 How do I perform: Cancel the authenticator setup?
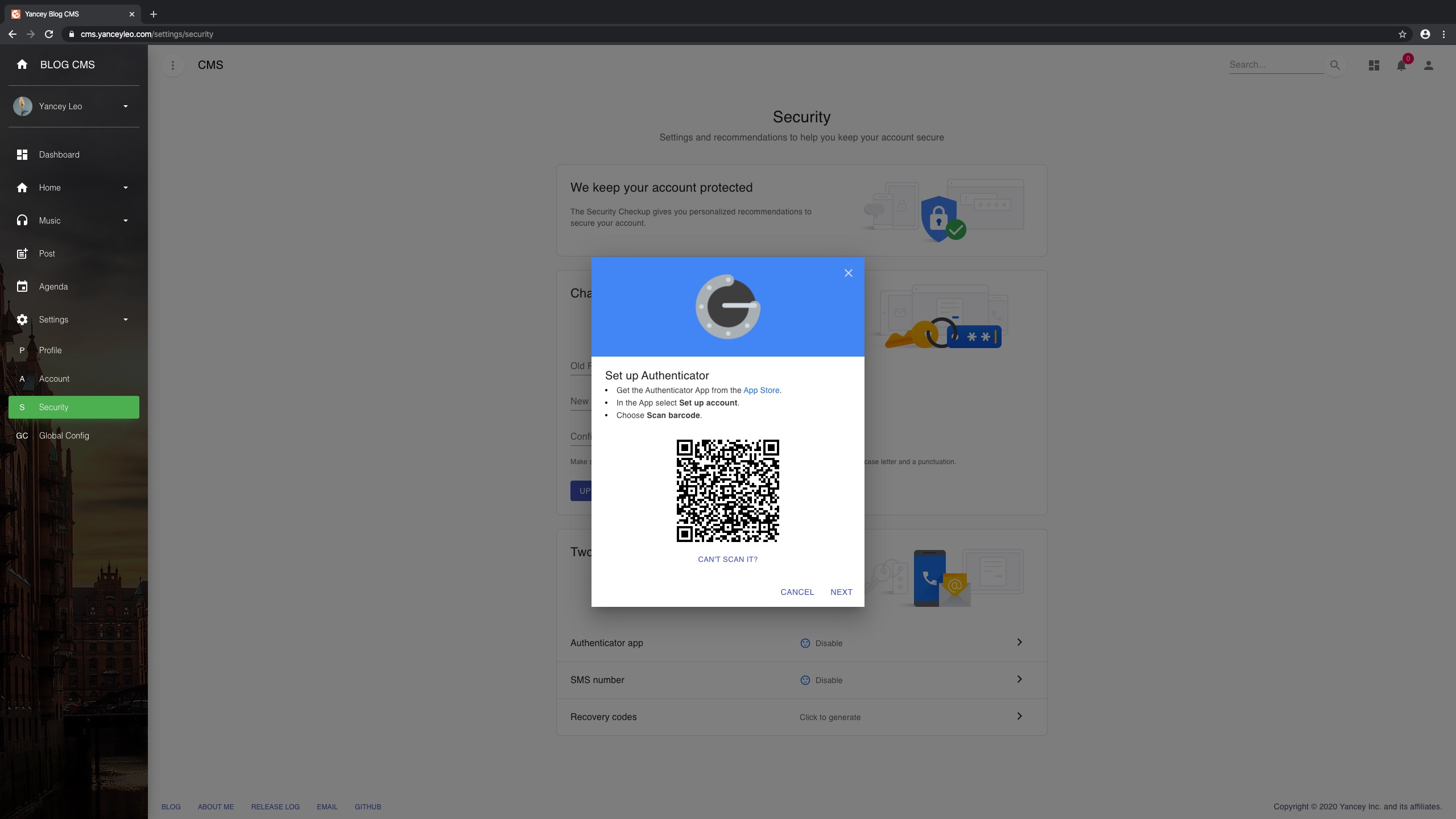(x=797, y=592)
